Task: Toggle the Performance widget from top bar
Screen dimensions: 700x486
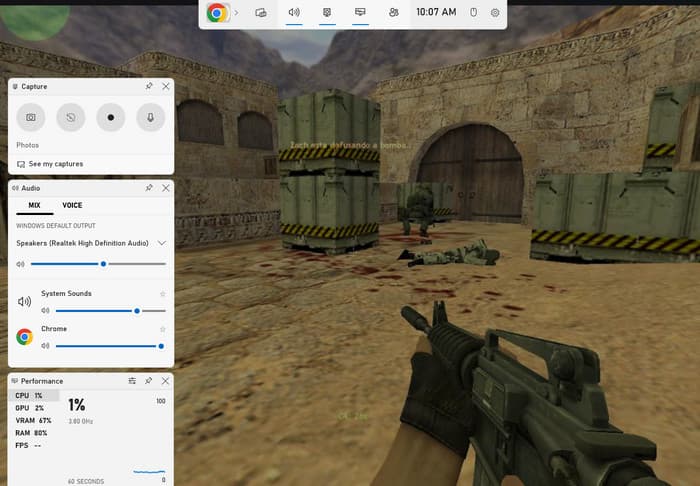Action: pyautogui.click(x=360, y=13)
